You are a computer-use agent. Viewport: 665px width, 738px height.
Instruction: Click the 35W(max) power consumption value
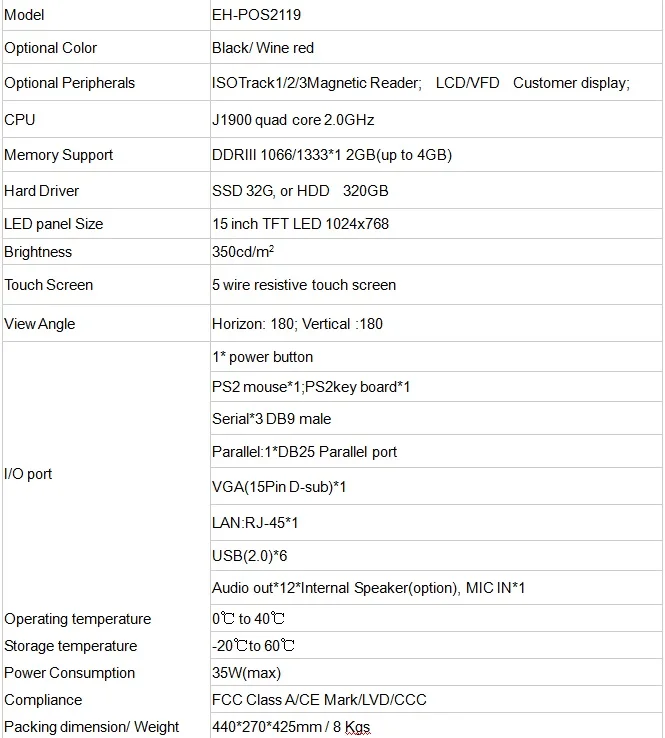tap(246, 673)
